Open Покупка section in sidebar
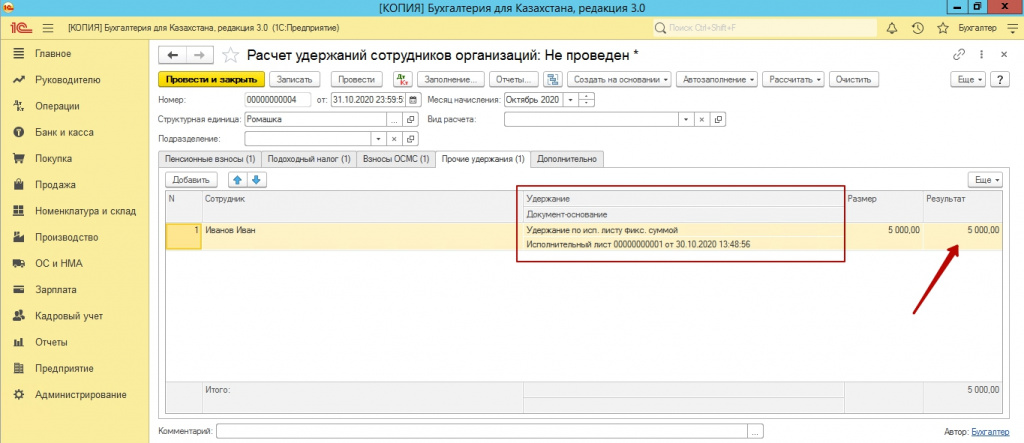This screenshot has height=443, width=1024. 54,158
